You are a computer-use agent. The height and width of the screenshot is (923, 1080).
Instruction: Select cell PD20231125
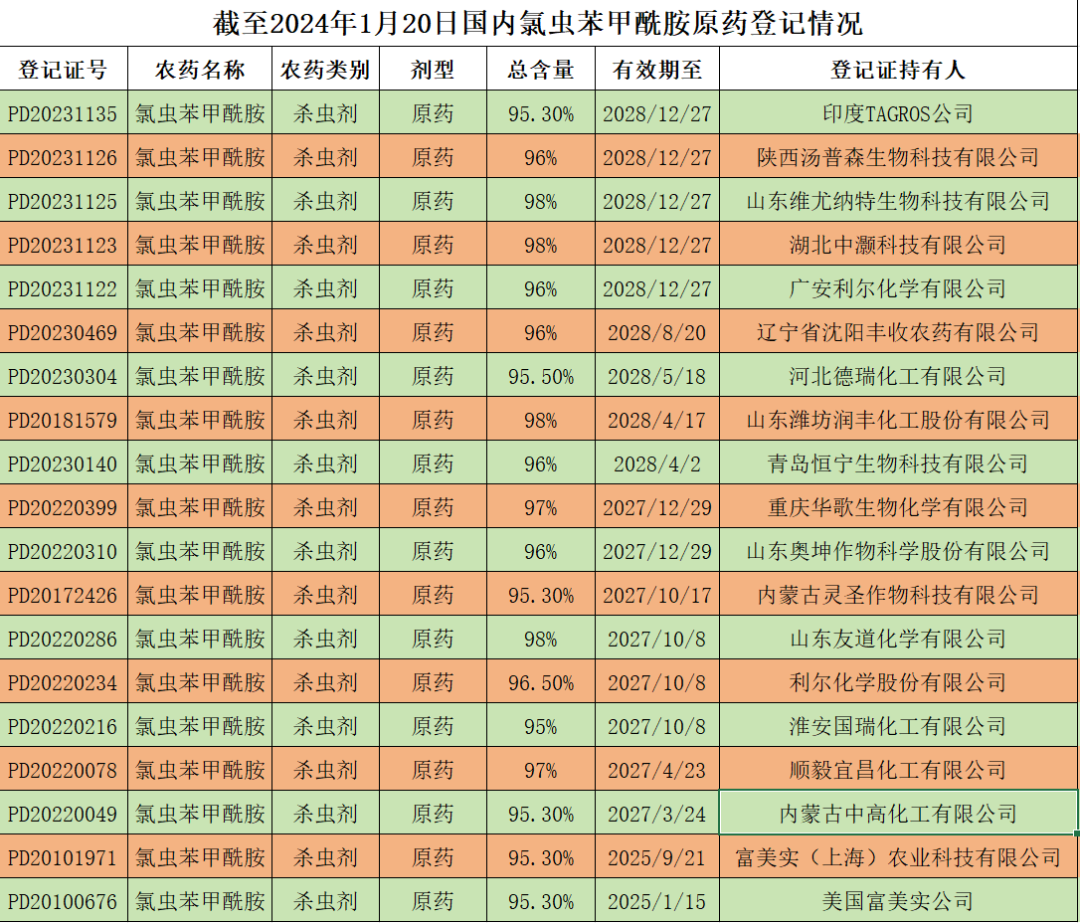point(63,200)
